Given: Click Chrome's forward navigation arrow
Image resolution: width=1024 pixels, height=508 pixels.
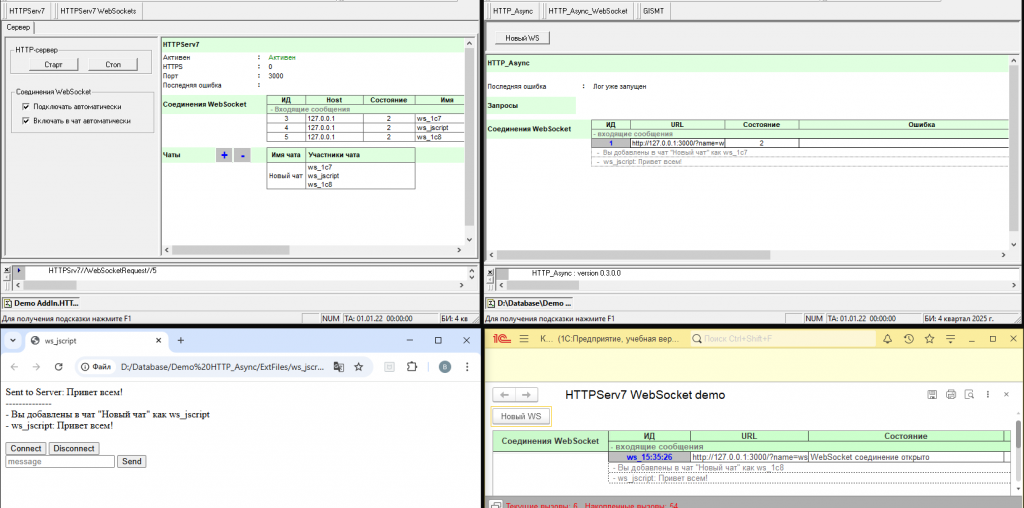Looking at the screenshot, I should [x=36, y=367].
